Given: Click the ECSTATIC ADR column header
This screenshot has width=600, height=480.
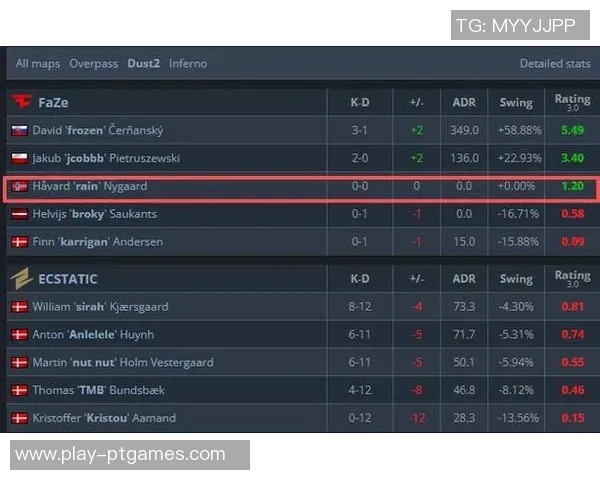Looking at the screenshot, I should click(463, 279).
